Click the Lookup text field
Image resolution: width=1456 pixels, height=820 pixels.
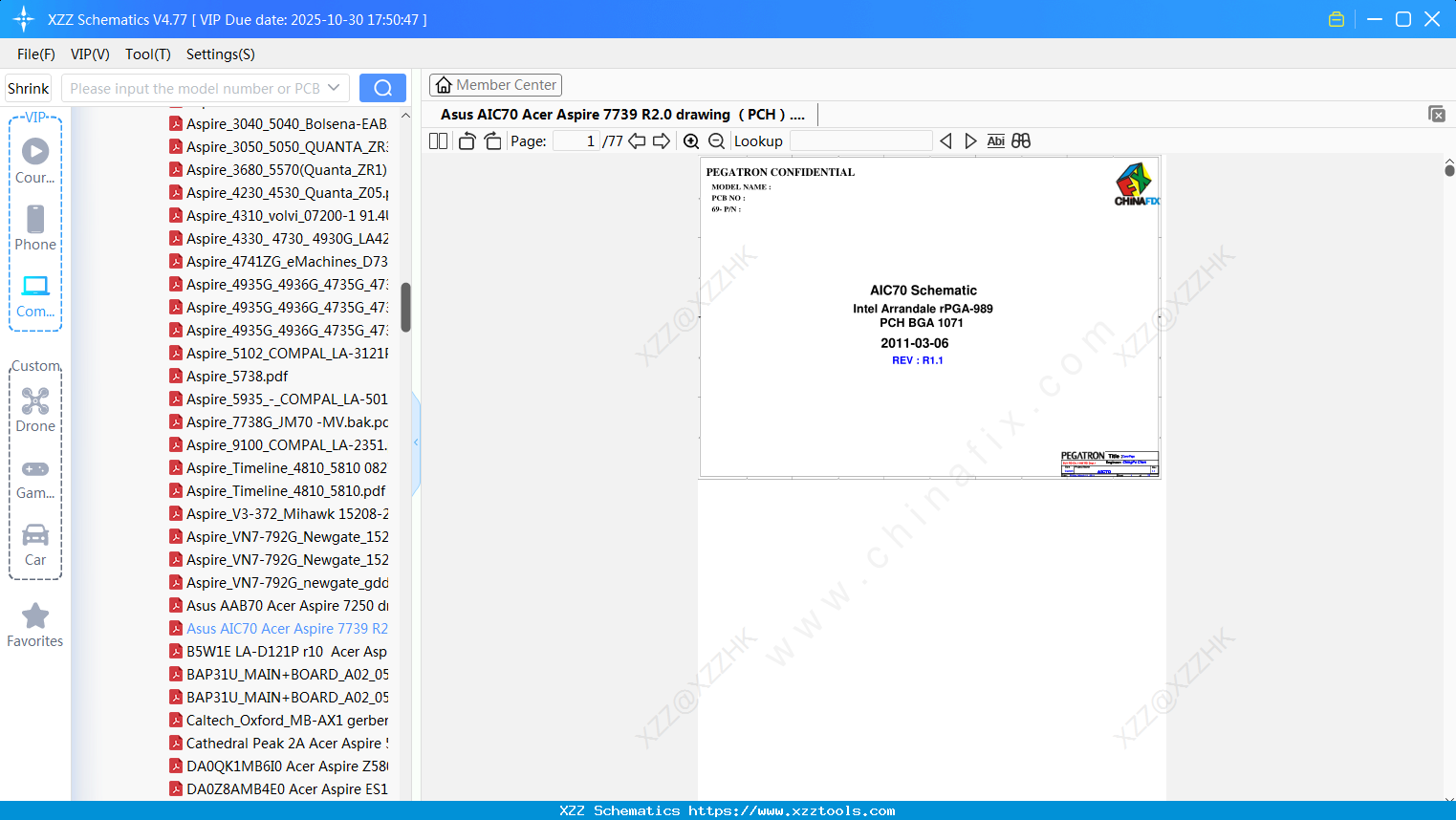tap(860, 141)
